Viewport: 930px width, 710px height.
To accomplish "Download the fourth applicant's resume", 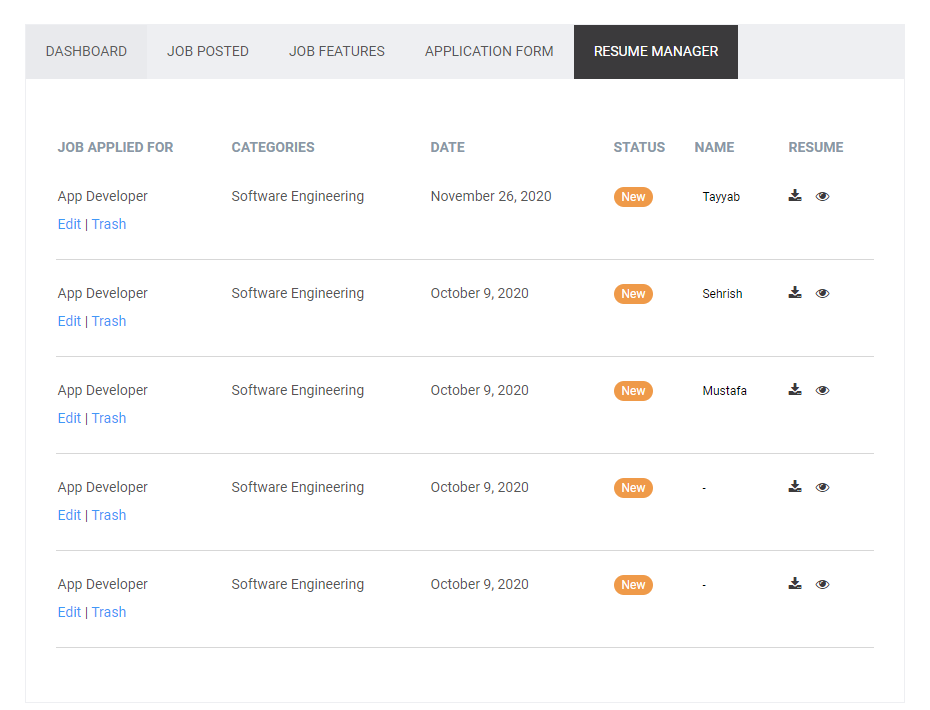I will [795, 487].
